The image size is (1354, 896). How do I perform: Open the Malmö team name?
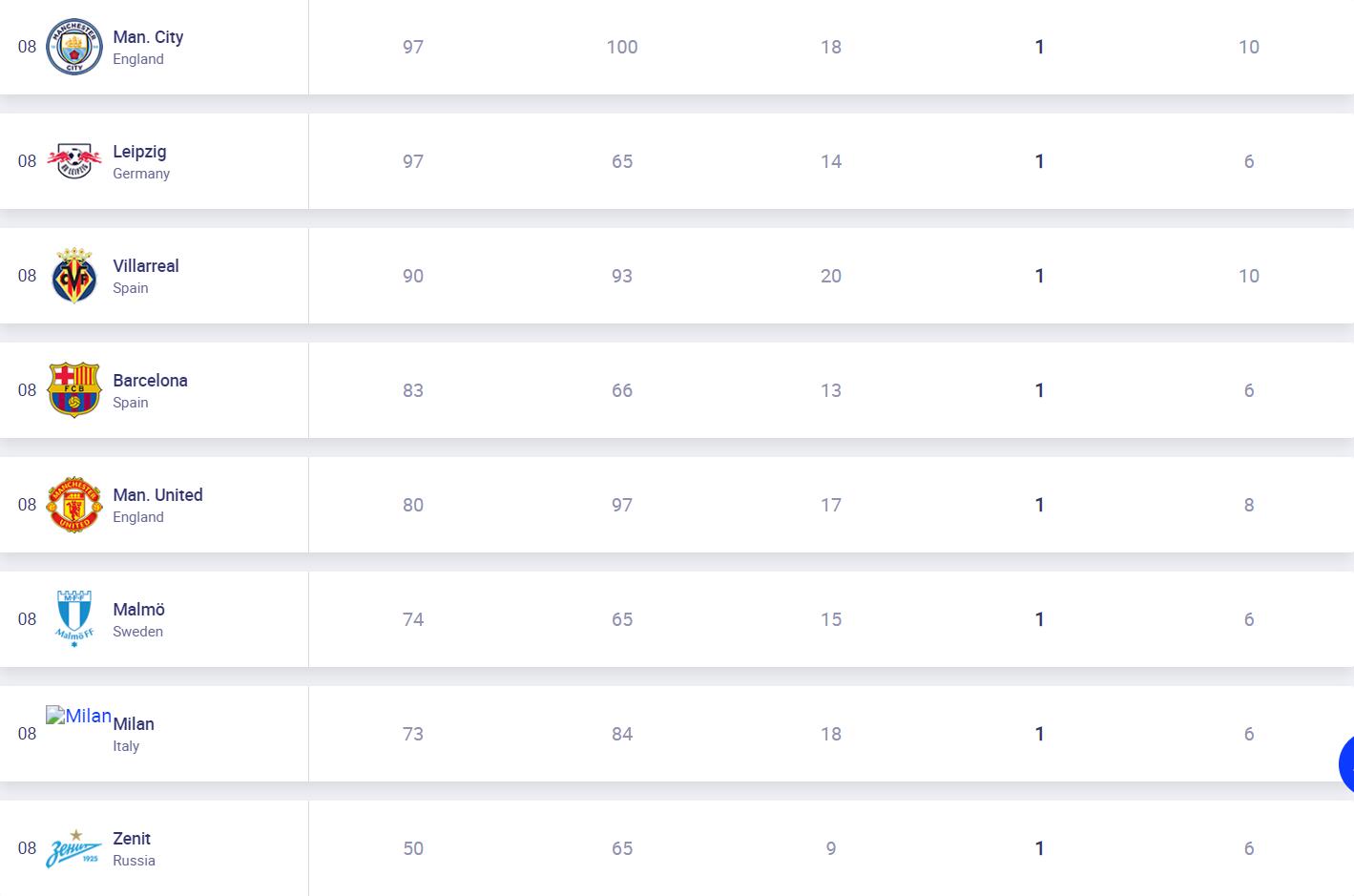138,610
